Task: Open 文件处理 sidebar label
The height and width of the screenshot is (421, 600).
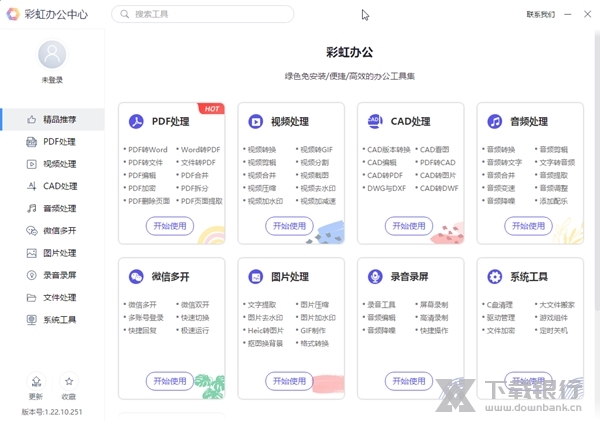Action: [60, 297]
